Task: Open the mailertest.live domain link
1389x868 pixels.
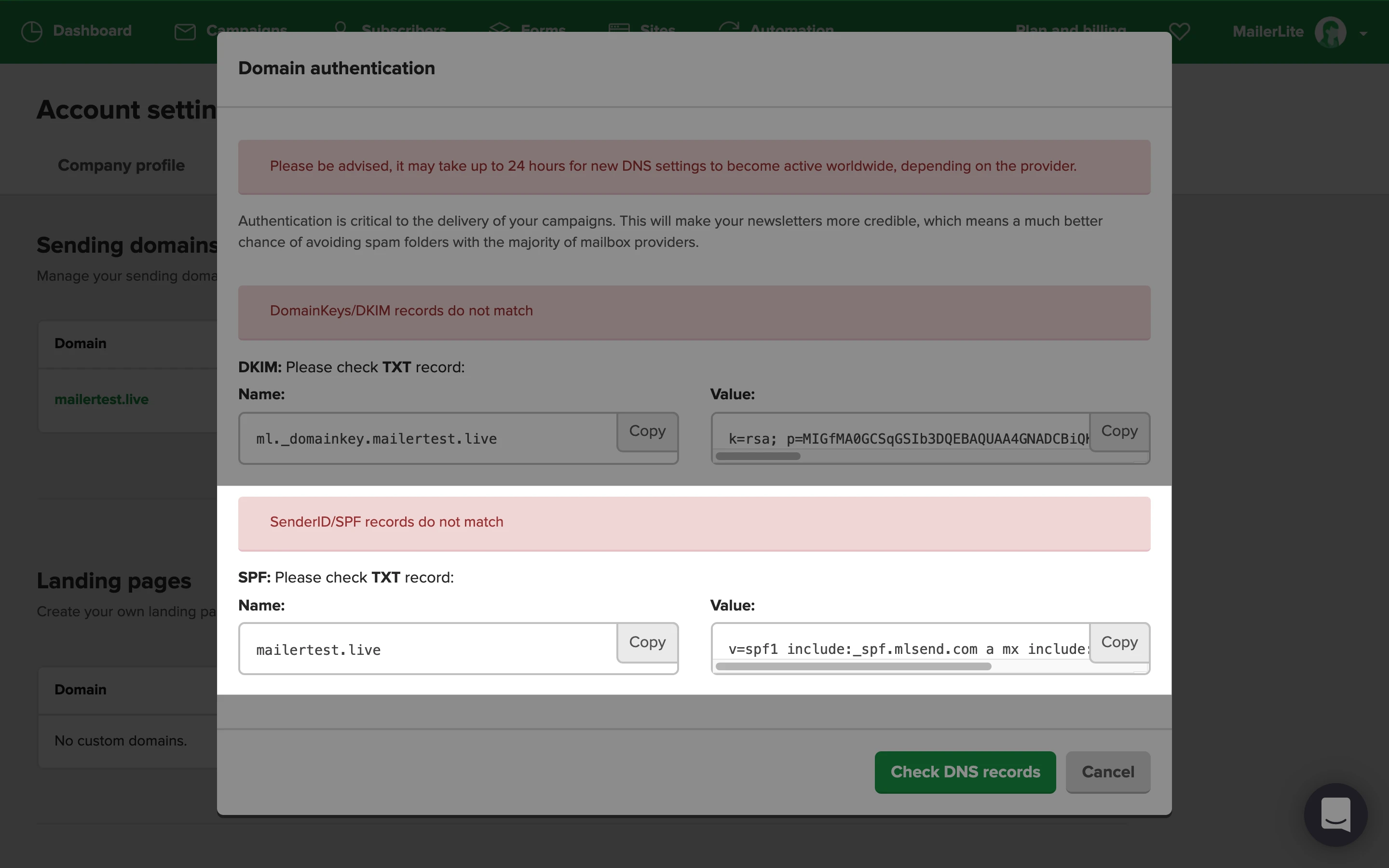Action: [x=102, y=400]
